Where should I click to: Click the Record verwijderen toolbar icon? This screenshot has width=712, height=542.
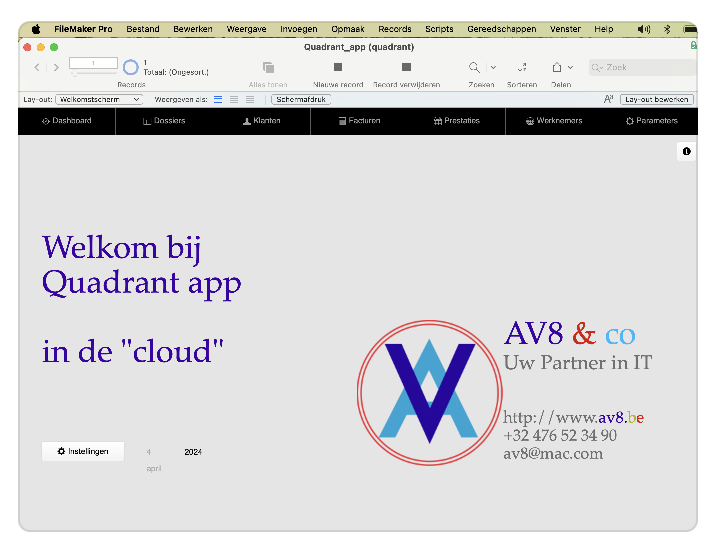pos(406,67)
